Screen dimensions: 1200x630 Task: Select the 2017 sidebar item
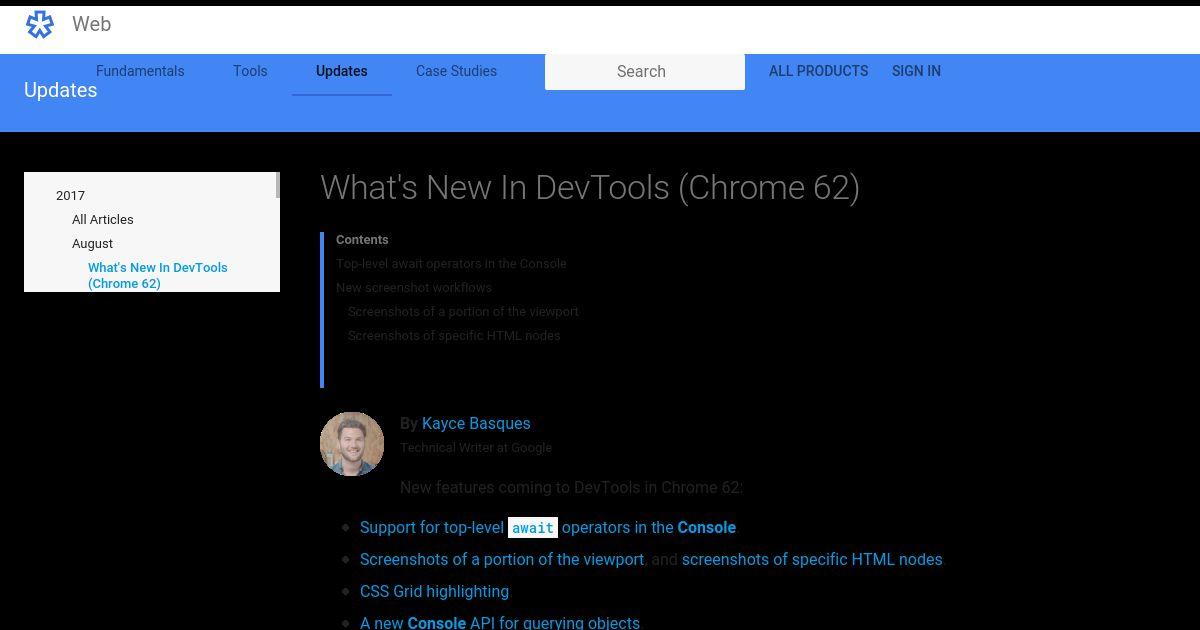[x=70, y=195]
